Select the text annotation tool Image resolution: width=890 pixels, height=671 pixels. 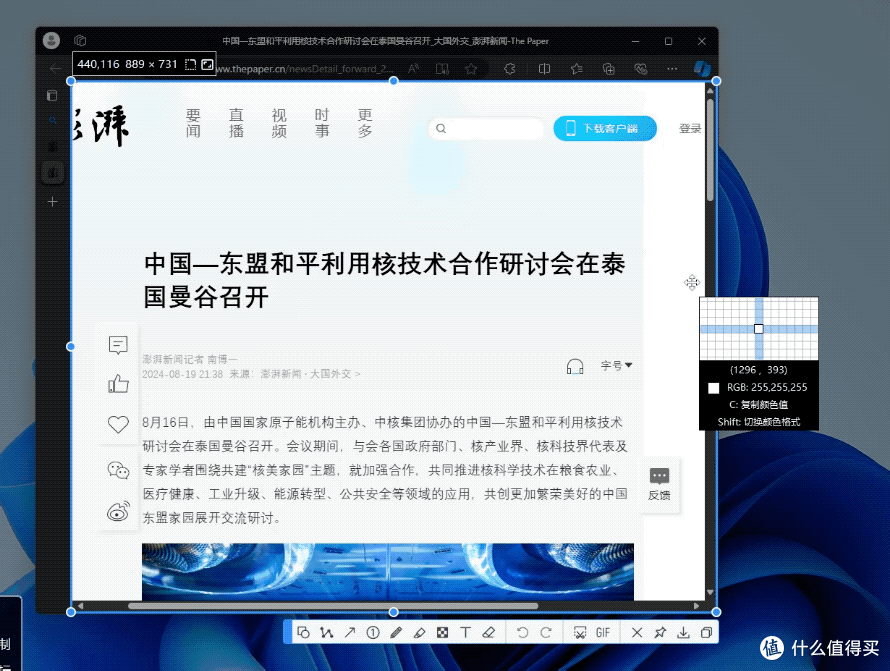coord(465,632)
